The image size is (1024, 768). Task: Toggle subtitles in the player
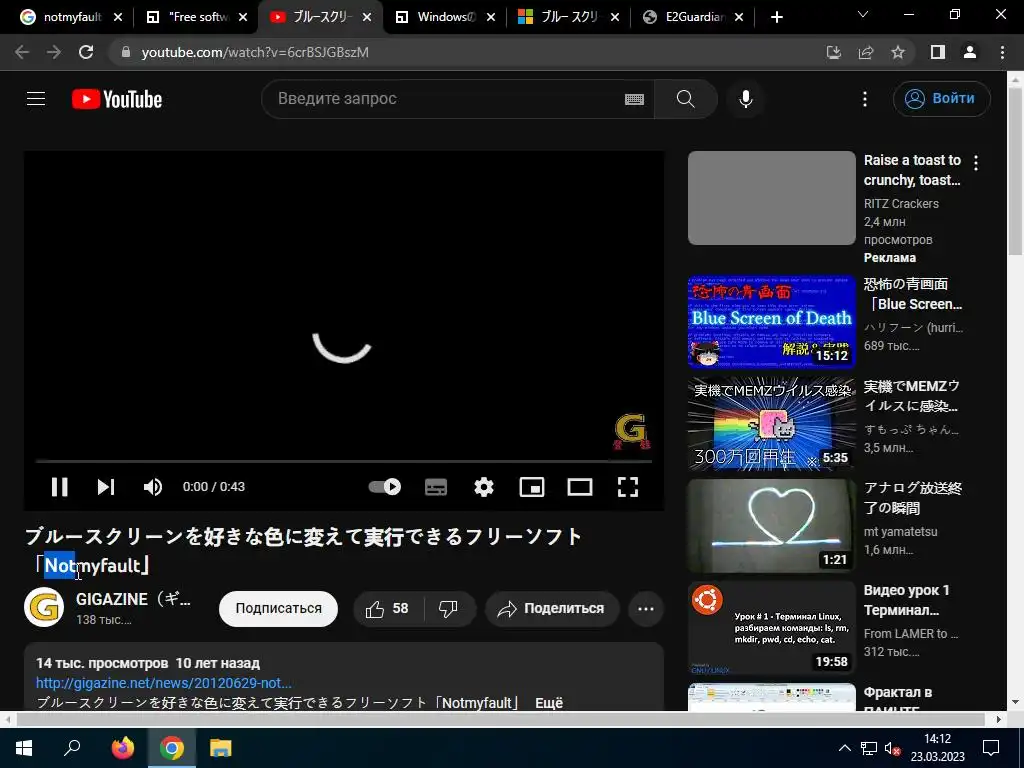pos(436,487)
